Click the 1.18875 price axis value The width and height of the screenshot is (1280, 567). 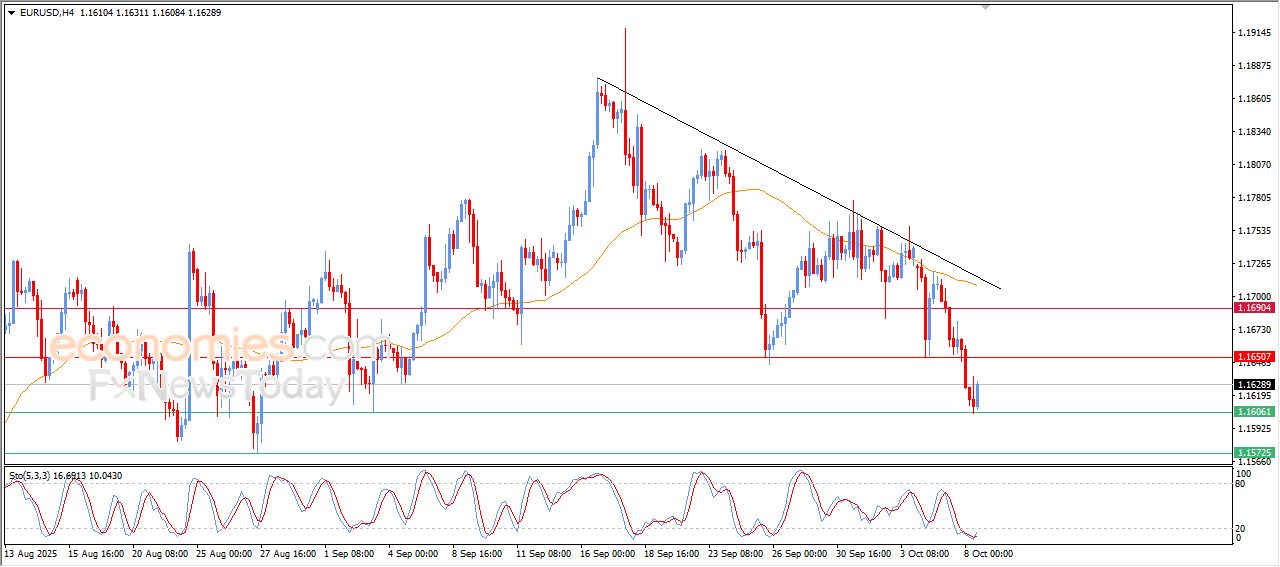click(x=1253, y=66)
